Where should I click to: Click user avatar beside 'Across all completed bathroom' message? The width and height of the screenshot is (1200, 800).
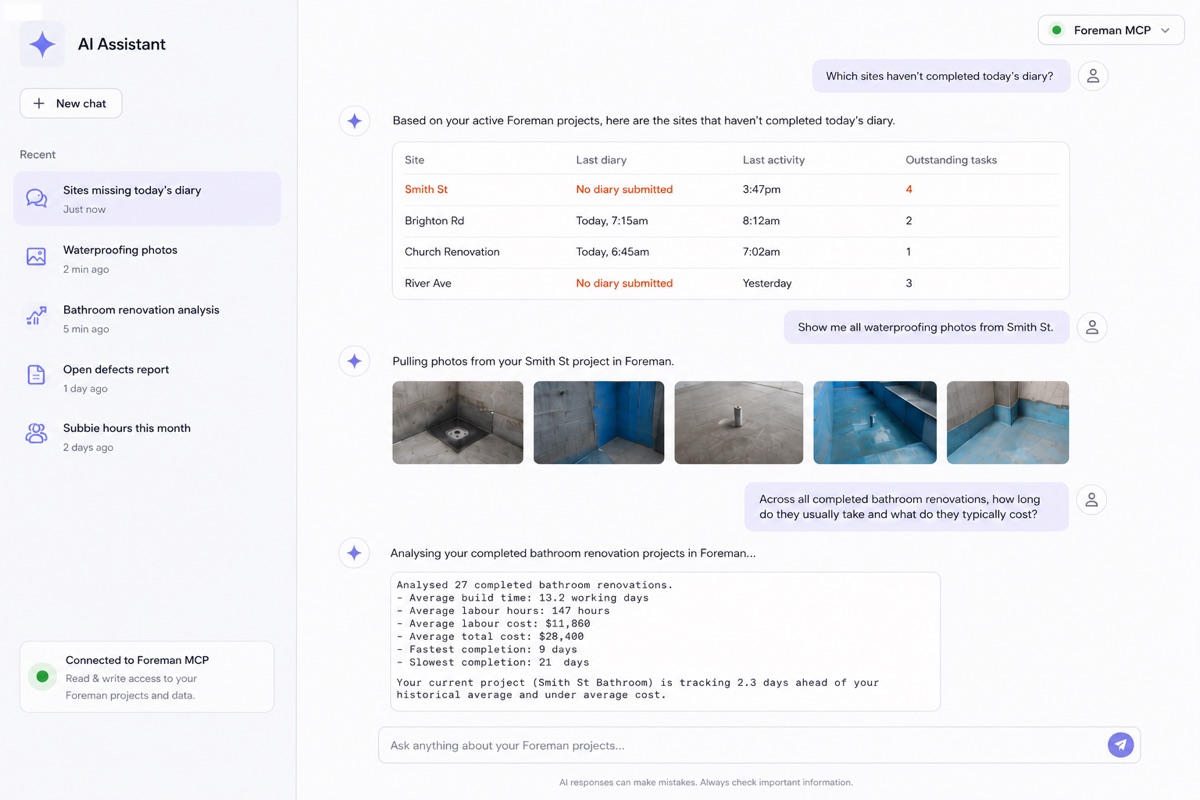1092,500
